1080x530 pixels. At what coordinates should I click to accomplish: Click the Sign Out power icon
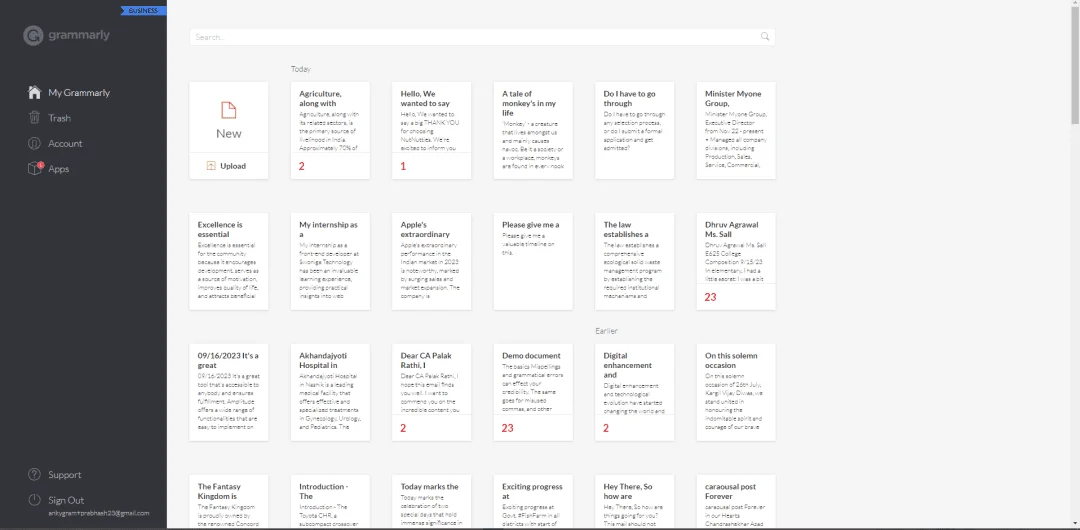point(34,500)
